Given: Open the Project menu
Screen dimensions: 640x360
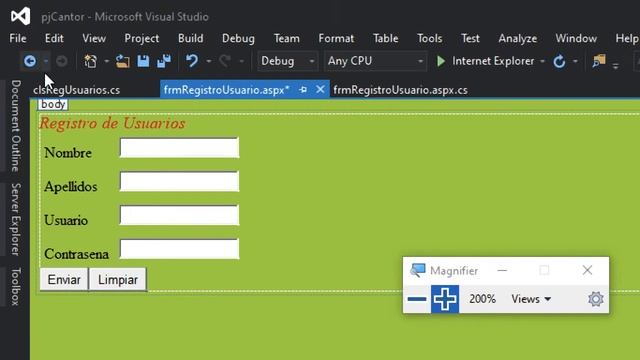Looking at the screenshot, I should (142, 38).
